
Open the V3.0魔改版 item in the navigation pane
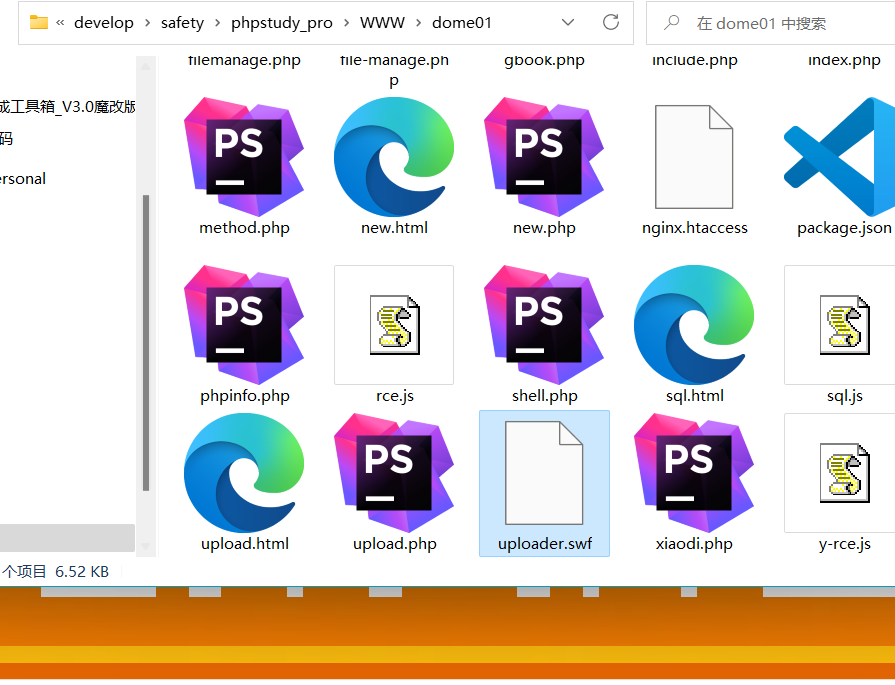pyautogui.click(x=67, y=107)
